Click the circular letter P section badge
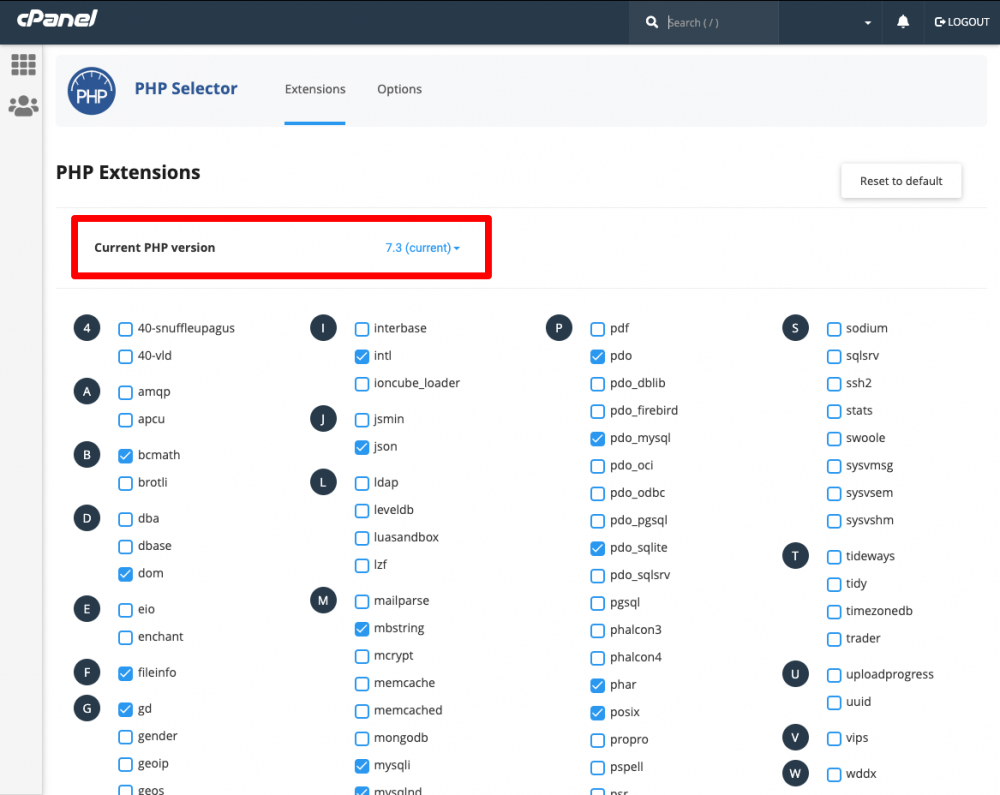This screenshot has width=1000, height=795. 559,327
